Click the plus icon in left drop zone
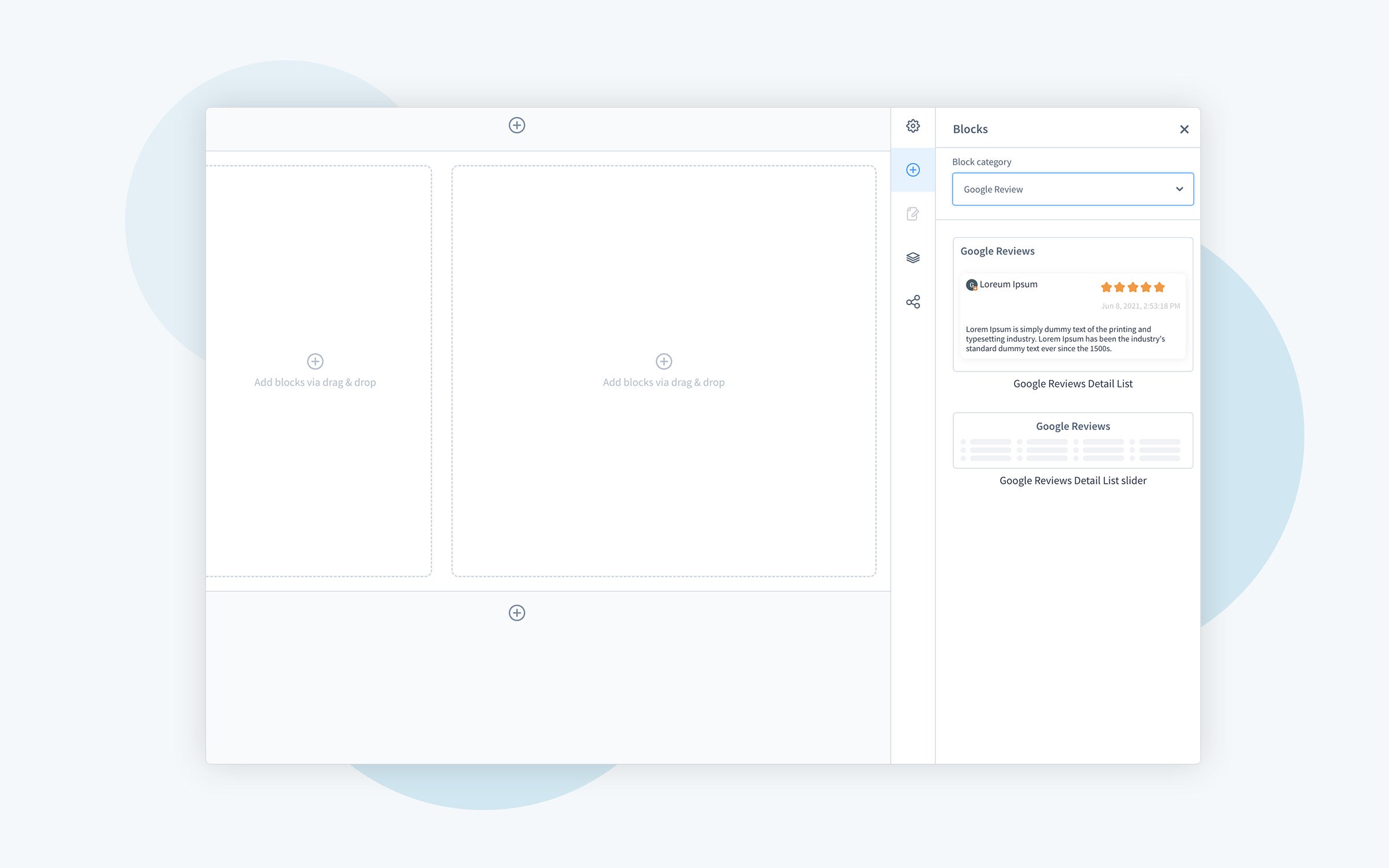The height and width of the screenshot is (868, 1389). [315, 361]
